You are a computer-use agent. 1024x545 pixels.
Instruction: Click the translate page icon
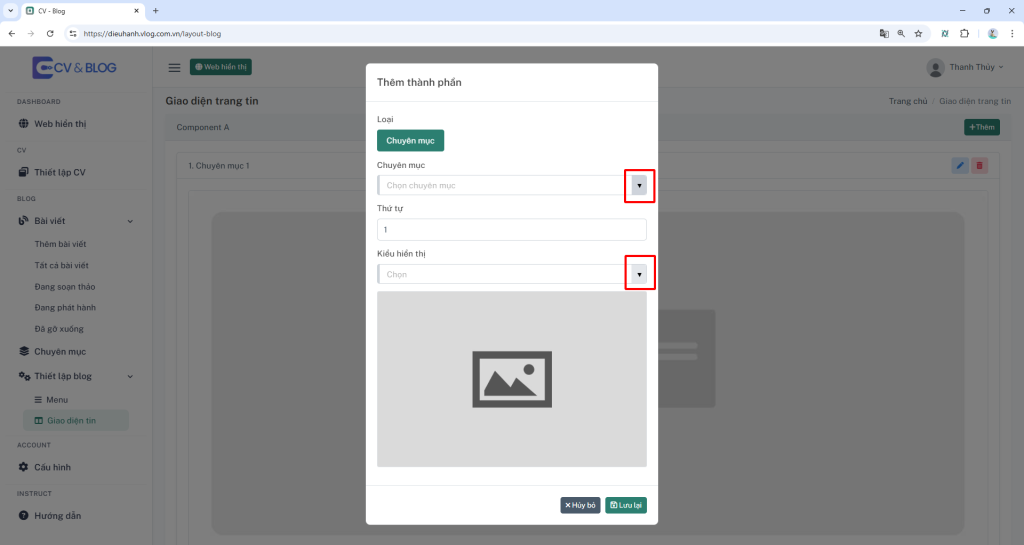884,33
